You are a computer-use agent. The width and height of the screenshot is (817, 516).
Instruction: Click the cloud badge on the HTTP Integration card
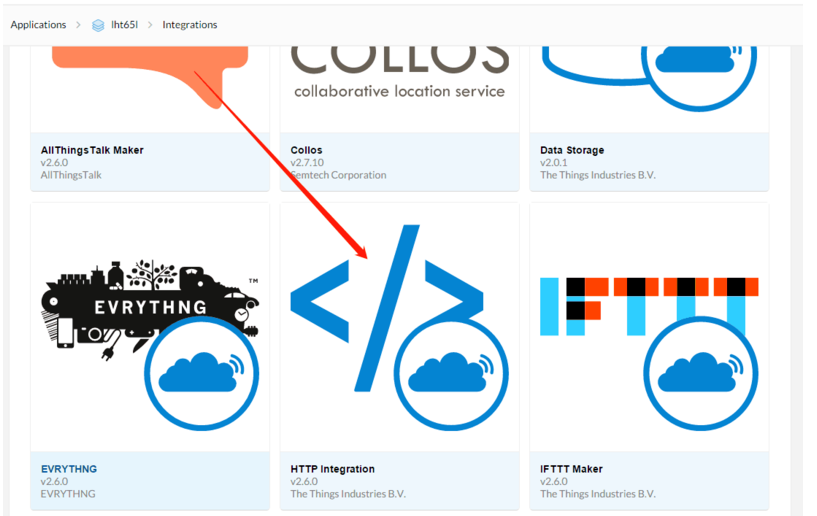tap(451, 373)
